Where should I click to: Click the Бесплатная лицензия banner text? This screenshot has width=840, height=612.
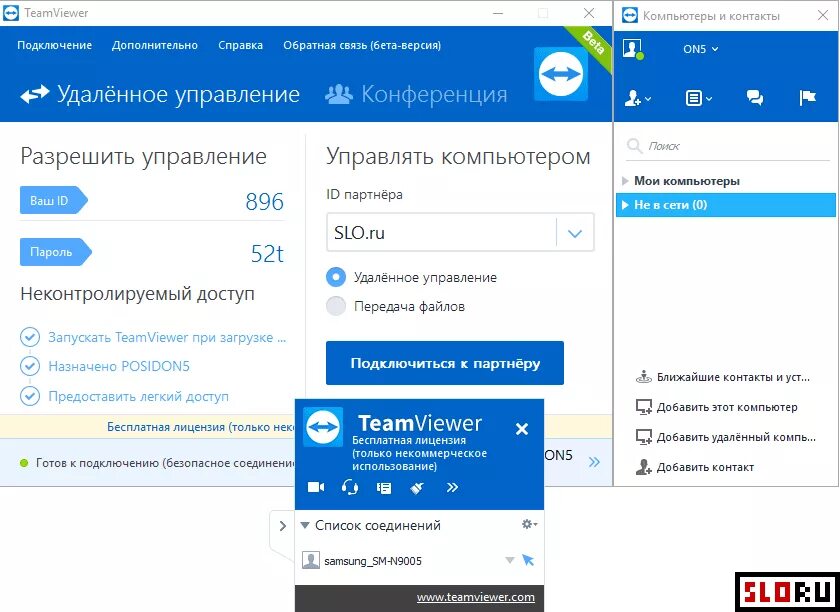[x=200, y=427]
